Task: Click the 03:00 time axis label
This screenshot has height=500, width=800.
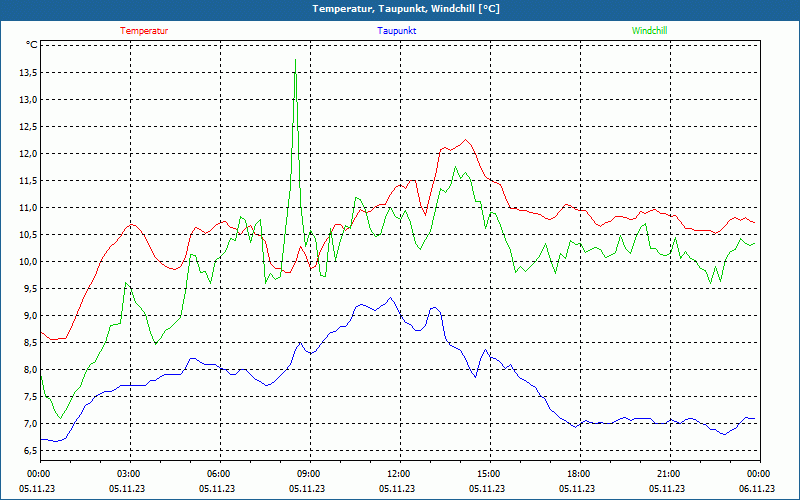Action: pyautogui.click(x=130, y=474)
